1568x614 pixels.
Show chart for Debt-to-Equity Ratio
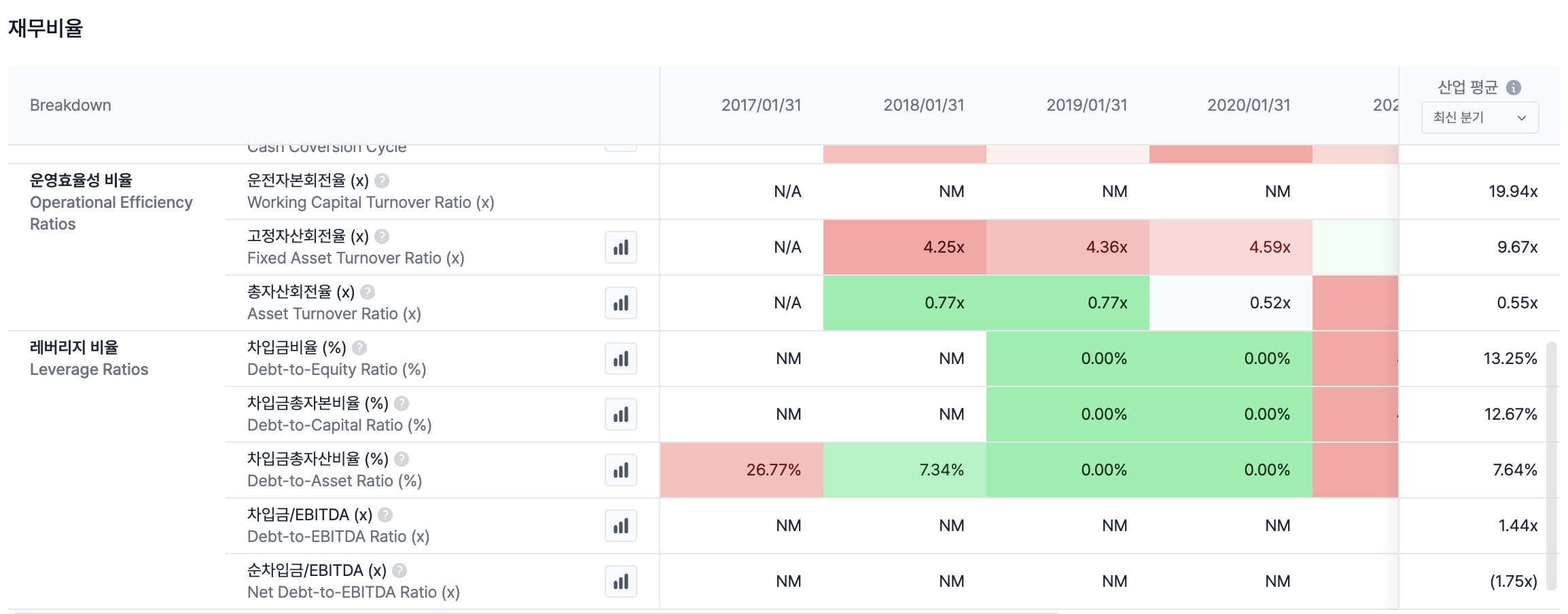(620, 359)
